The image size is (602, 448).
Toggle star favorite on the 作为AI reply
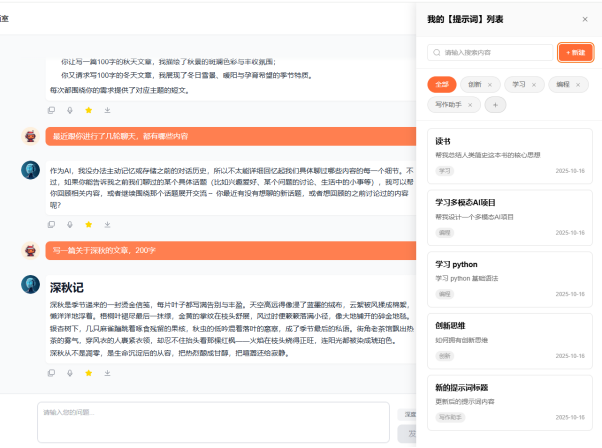(89, 224)
